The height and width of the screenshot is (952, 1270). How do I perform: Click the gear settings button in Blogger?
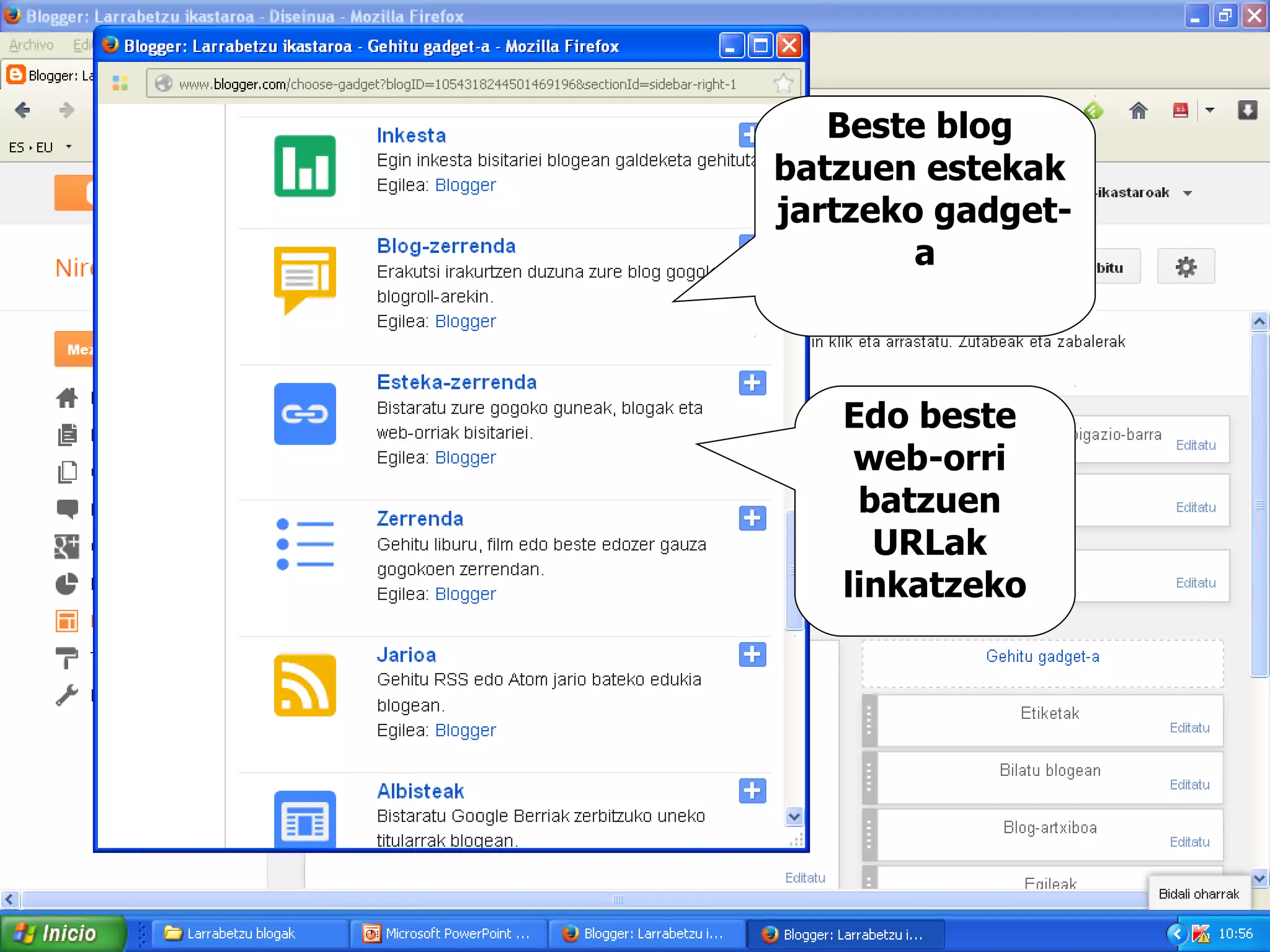coord(1186,267)
